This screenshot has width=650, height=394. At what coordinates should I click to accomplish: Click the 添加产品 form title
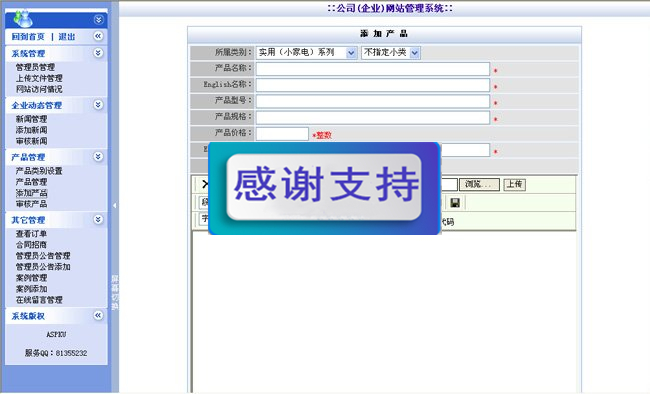click(384, 34)
